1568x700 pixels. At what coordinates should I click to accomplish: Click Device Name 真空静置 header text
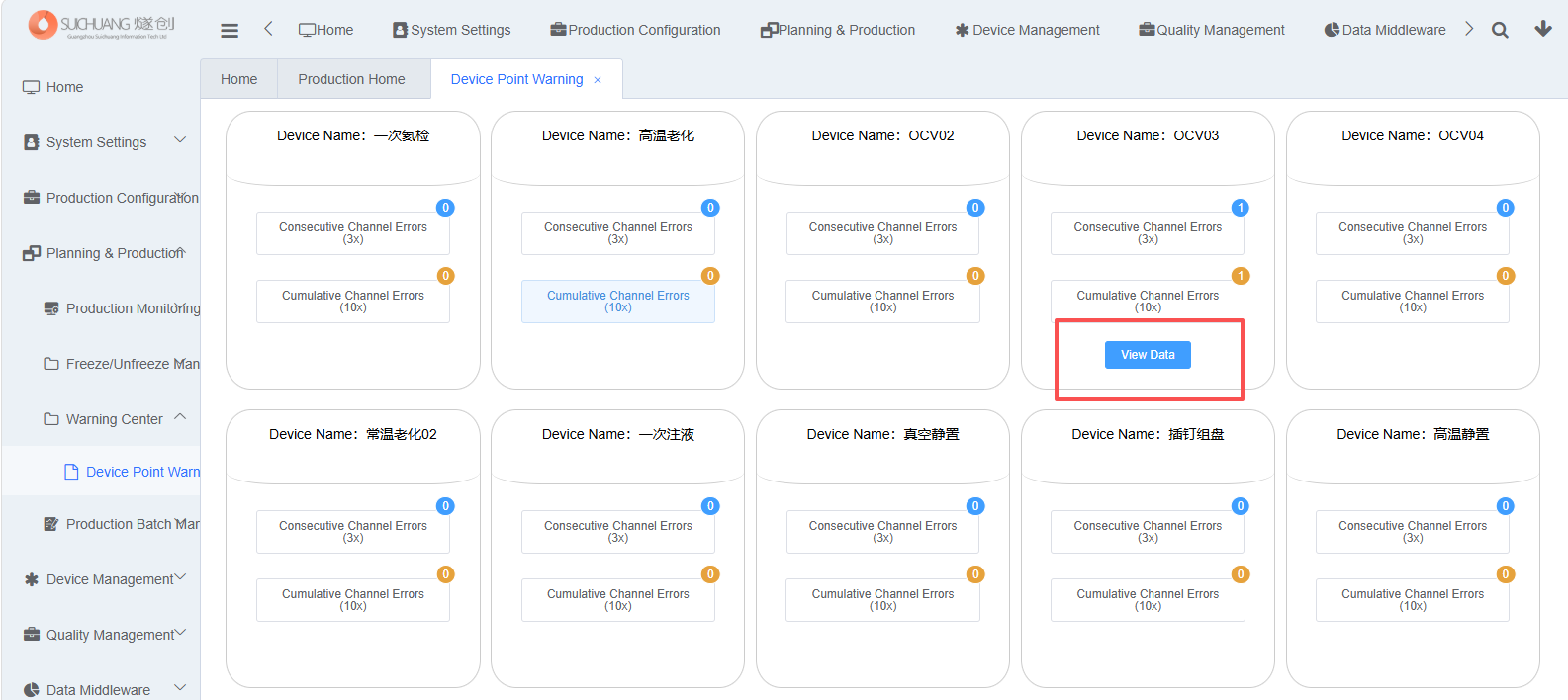883,434
